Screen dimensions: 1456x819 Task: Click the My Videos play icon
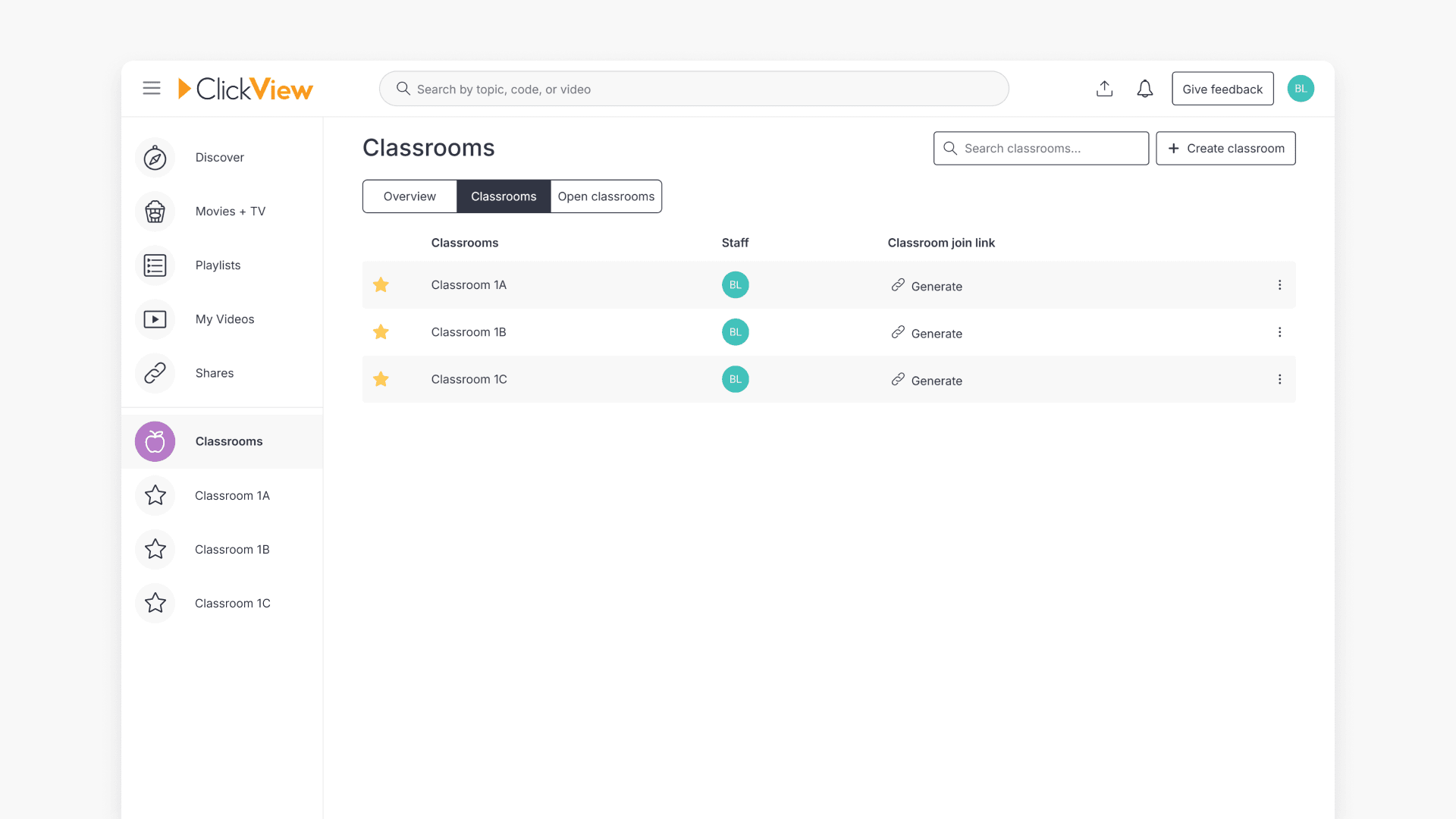coord(155,319)
